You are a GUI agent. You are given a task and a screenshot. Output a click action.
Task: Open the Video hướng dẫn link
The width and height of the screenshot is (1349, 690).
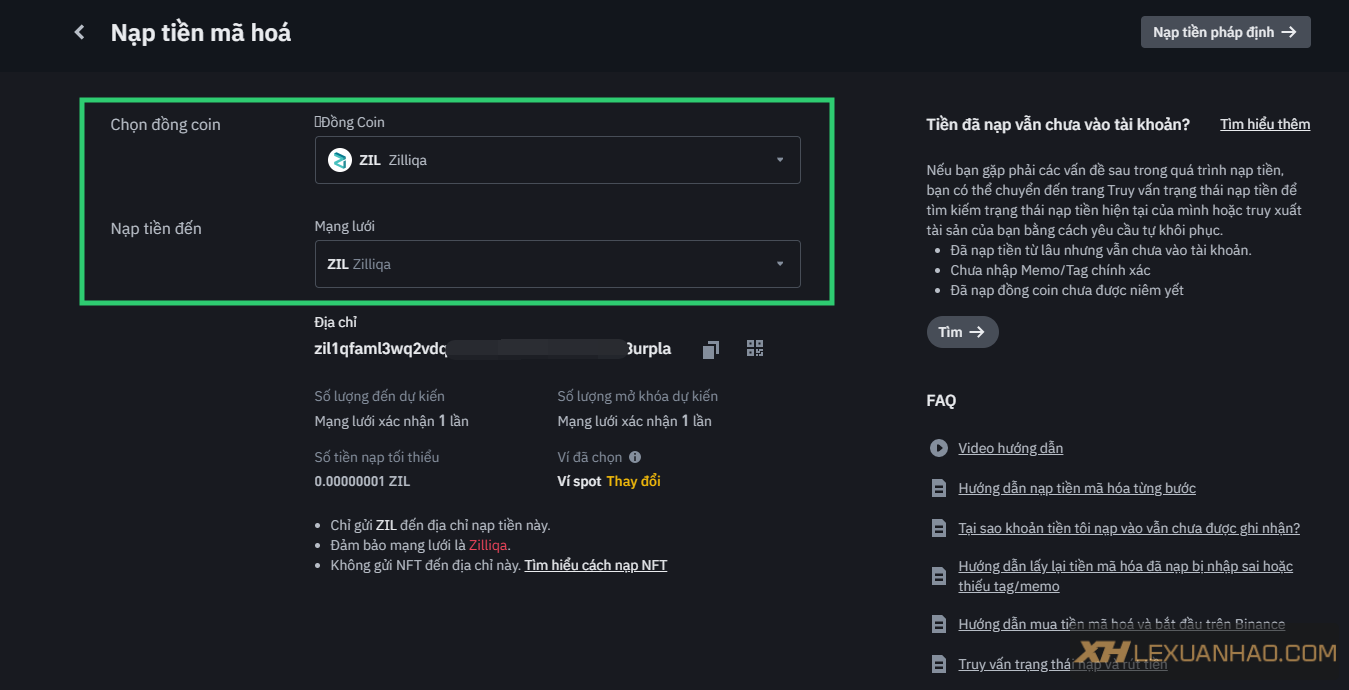point(1010,448)
